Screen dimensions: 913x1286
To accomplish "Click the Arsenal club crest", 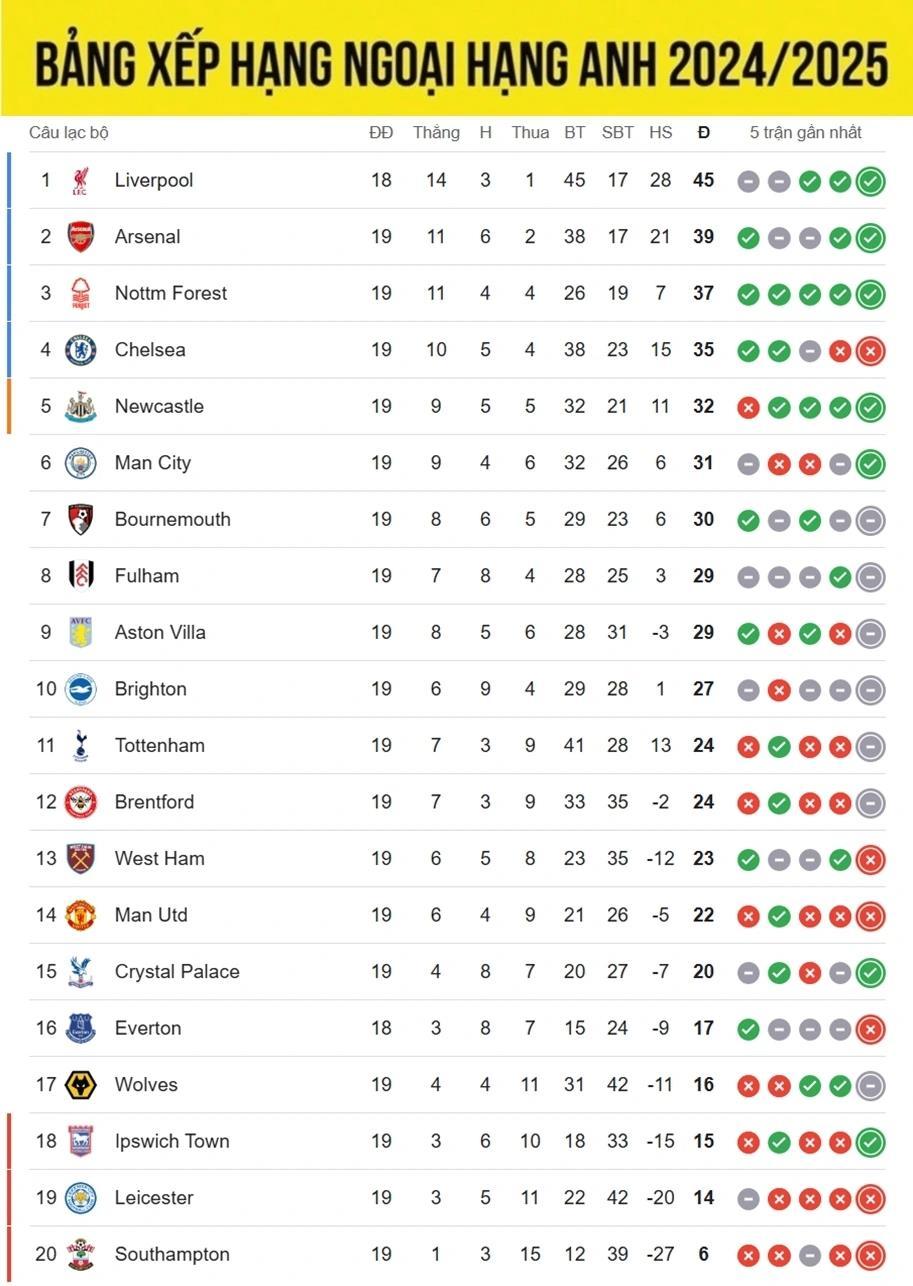I will (81, 237).
